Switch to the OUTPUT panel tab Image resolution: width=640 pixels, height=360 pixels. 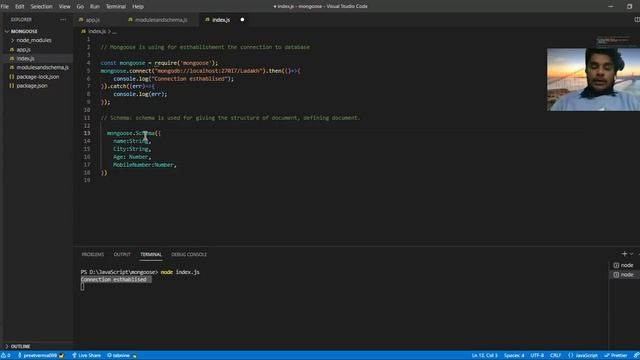coord(122,254)
